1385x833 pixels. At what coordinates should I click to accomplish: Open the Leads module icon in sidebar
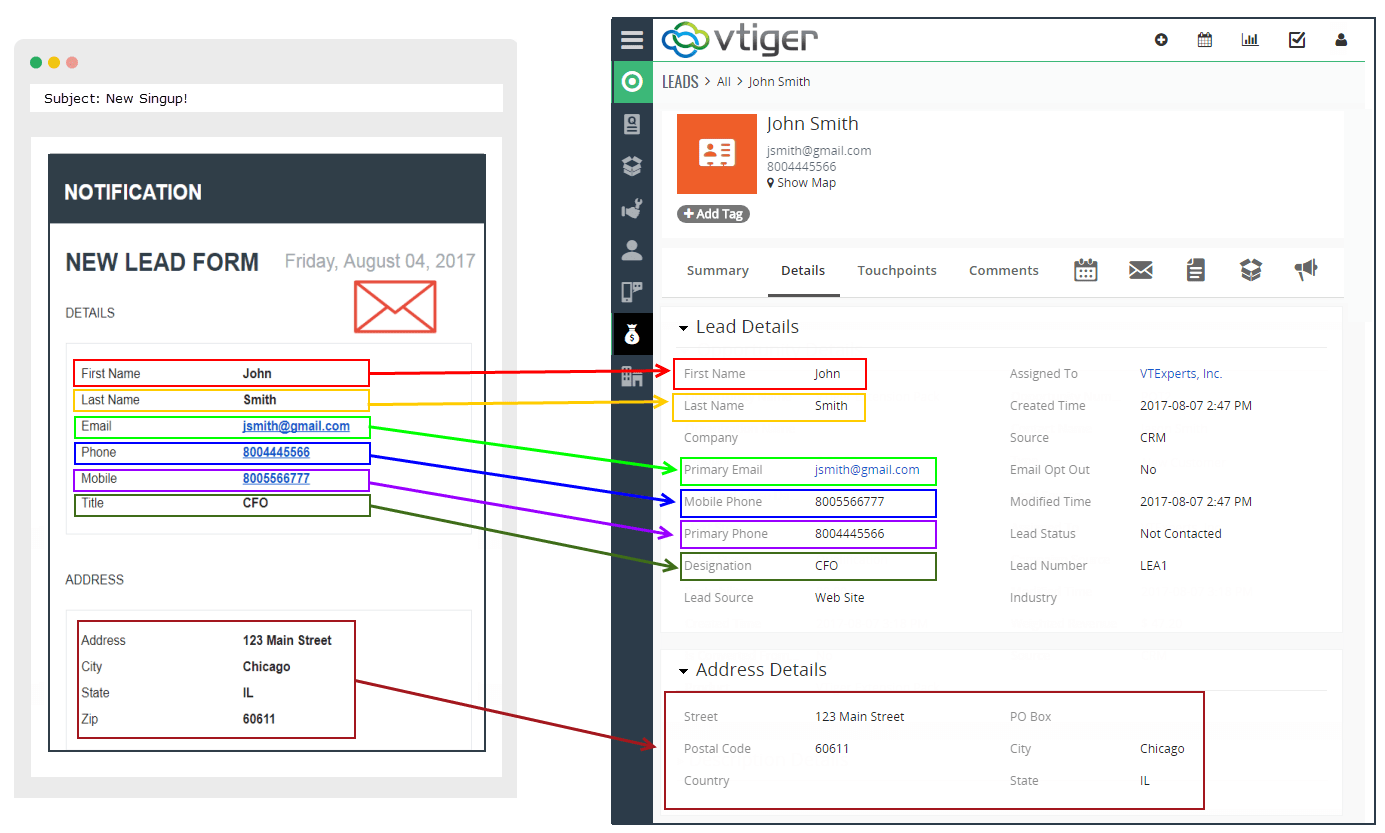coord(632,81)
